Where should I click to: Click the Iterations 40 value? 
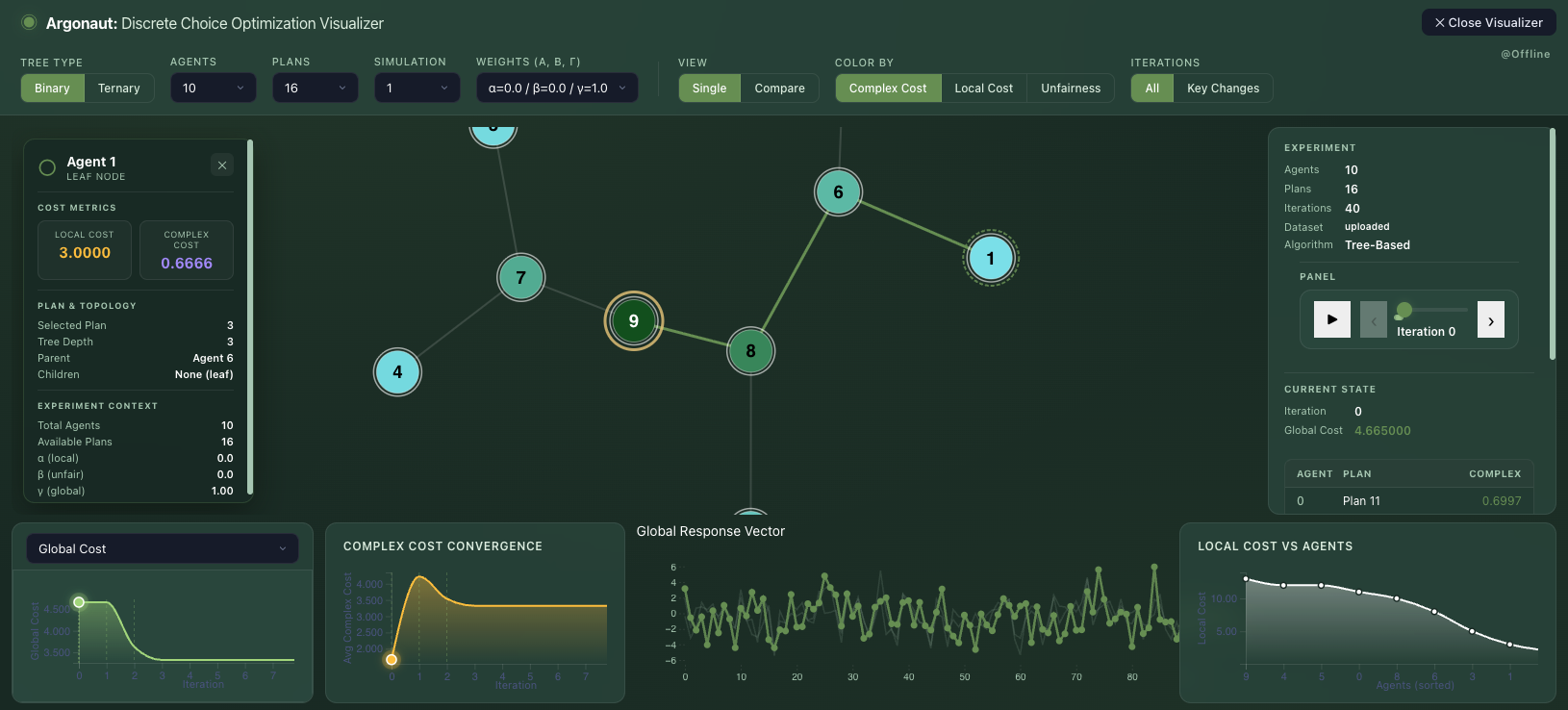click(1353, 208)
